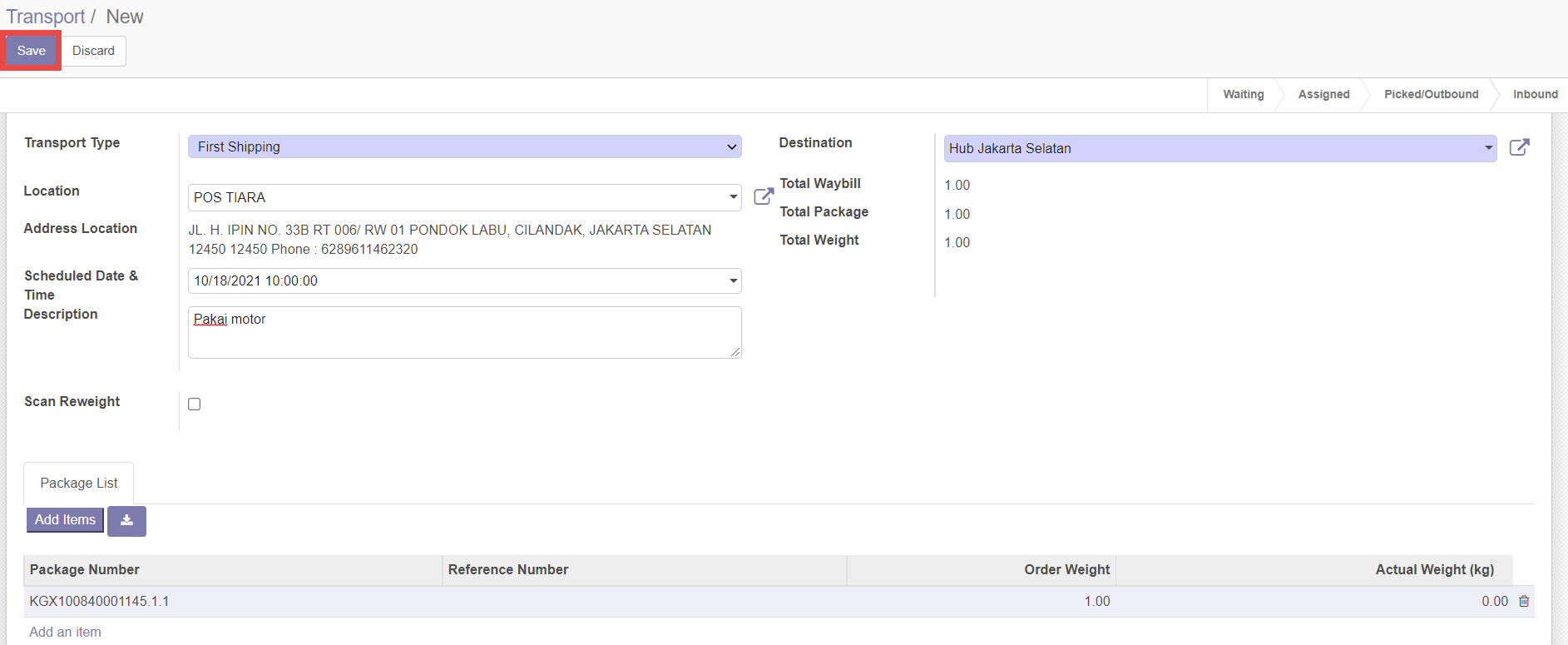Click the Total Waybill label
The width and height of the screenshot is (1568, 645).
coord(820,183)
